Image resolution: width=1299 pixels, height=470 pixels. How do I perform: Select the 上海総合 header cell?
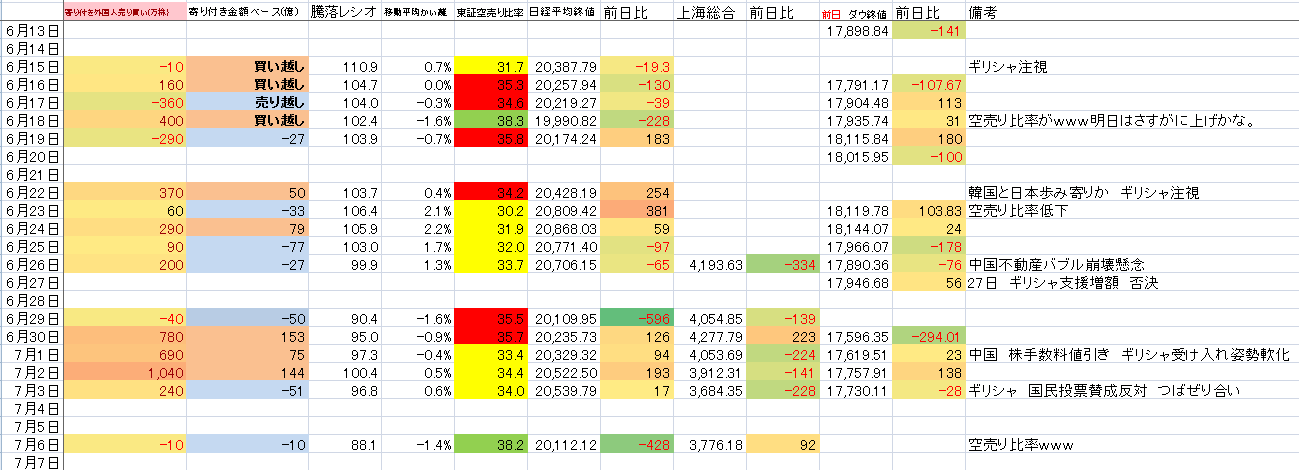(709, 13)
